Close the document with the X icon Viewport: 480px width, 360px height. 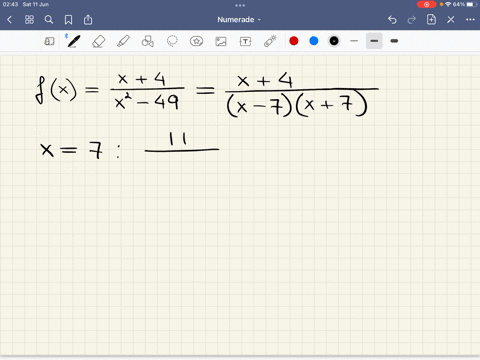point(451,20)
